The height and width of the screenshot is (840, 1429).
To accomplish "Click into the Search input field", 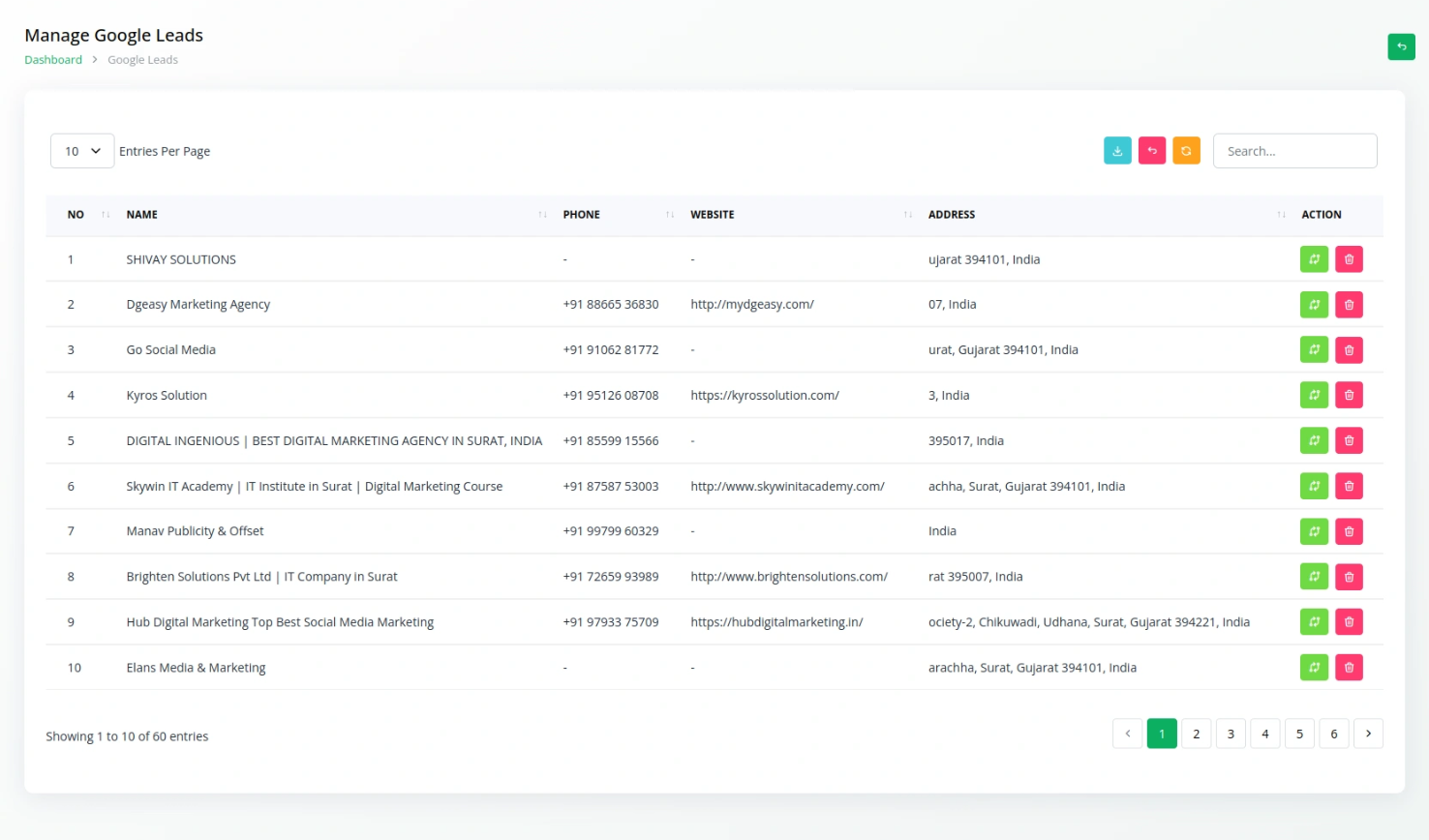I will point(1295,151).
